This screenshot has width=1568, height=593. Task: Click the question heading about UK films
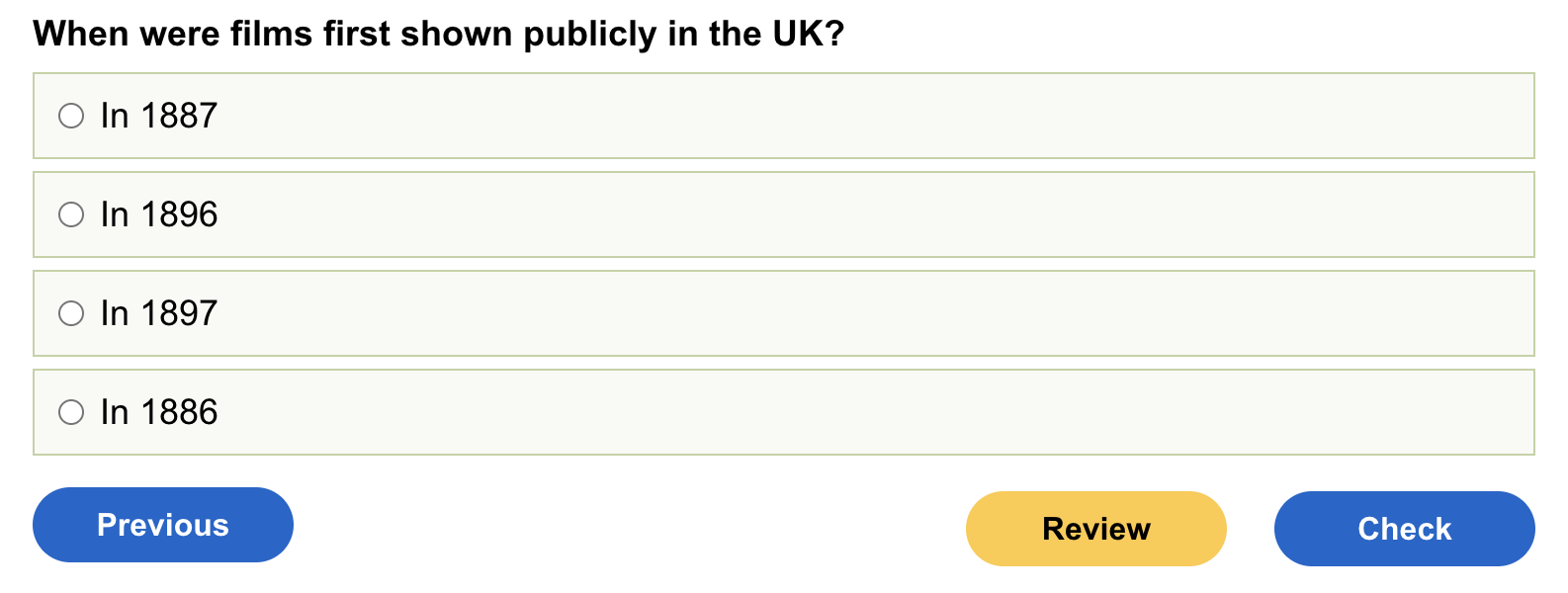pos(439,35)
